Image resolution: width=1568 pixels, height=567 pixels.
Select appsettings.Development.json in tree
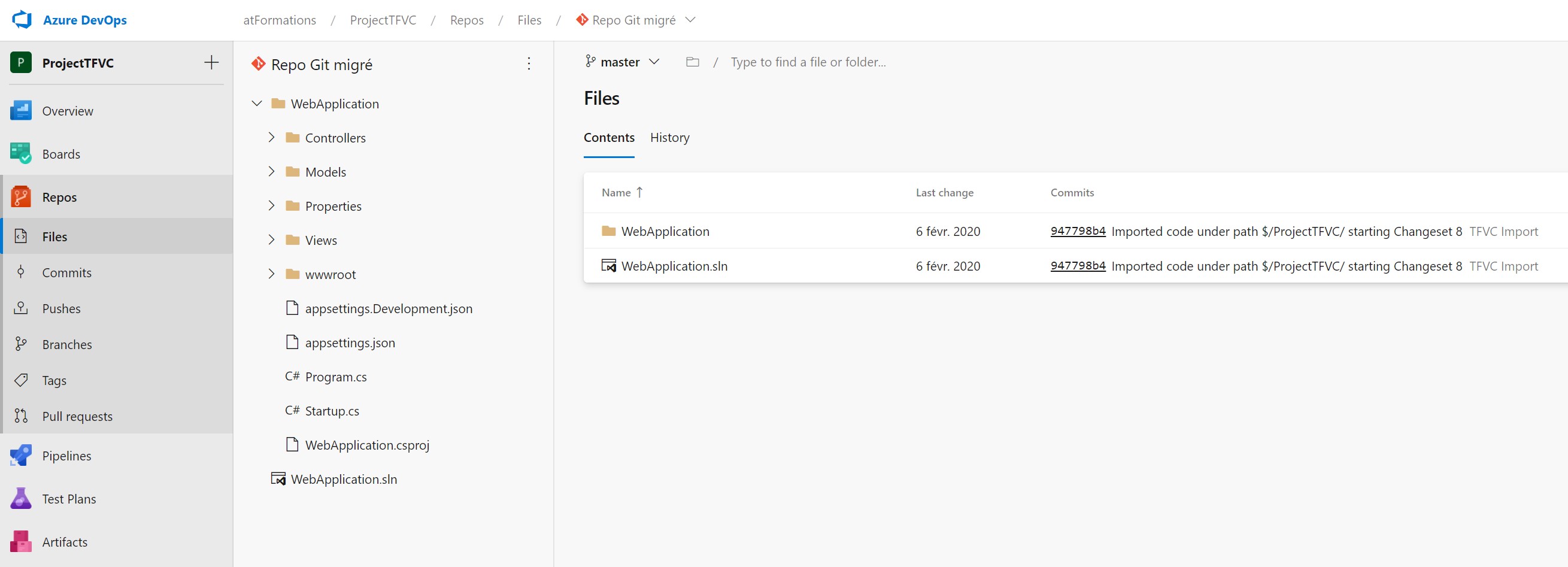[389, 309]
